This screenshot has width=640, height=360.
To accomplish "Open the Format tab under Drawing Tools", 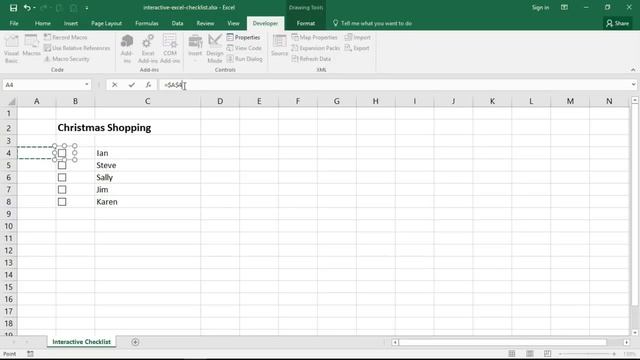I will 305,23.
